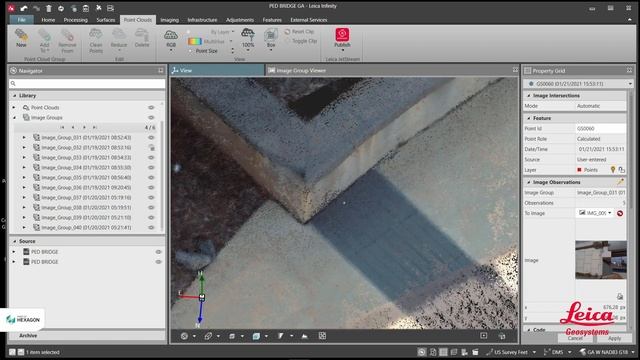This screenshot has width=640, height=360.
Task: Hide Image_Group_031 with its eye icon
Action: pyautogui.click(x=151, y=138)
